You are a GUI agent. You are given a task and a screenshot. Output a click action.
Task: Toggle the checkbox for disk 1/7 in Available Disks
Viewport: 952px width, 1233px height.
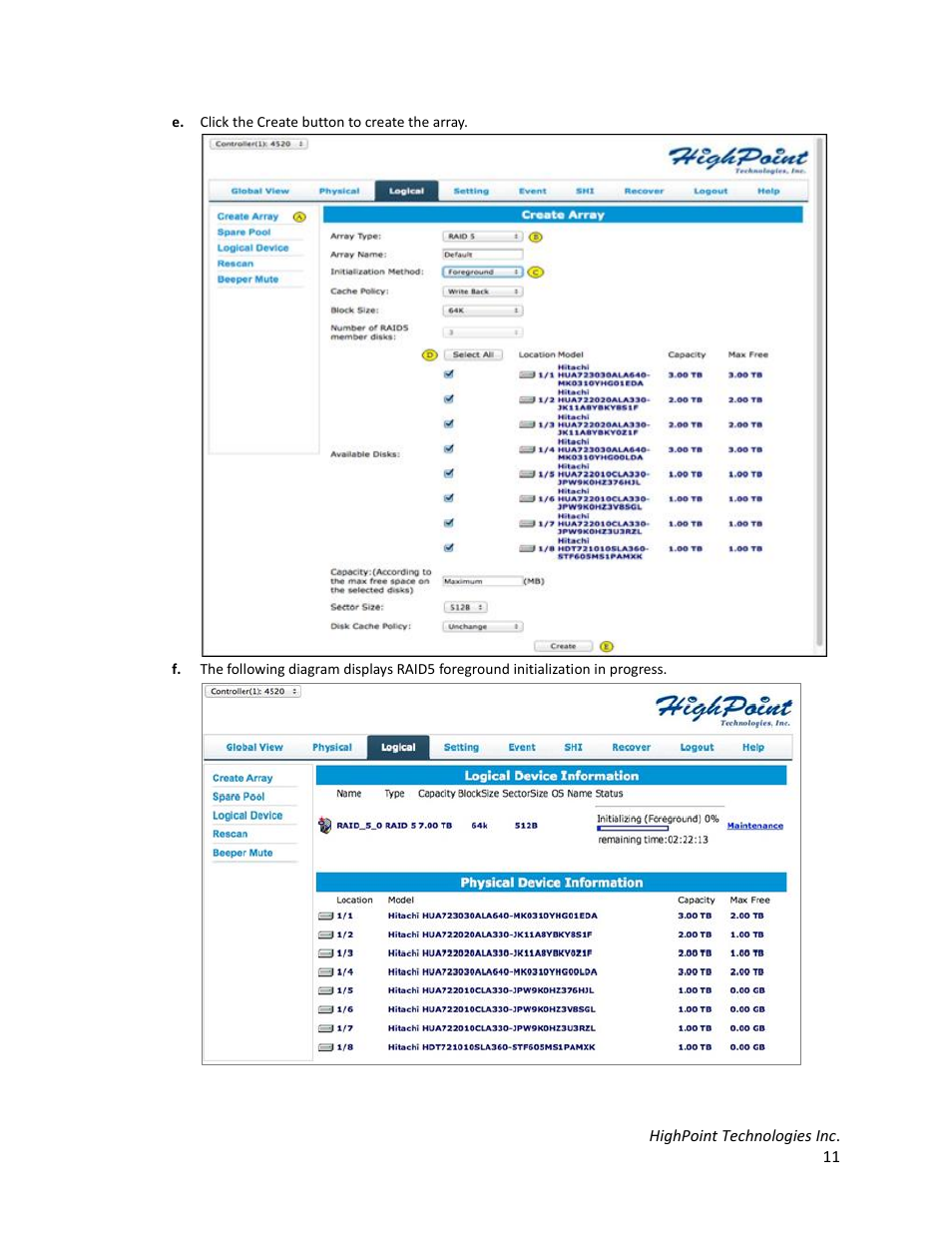click(449, 523)
